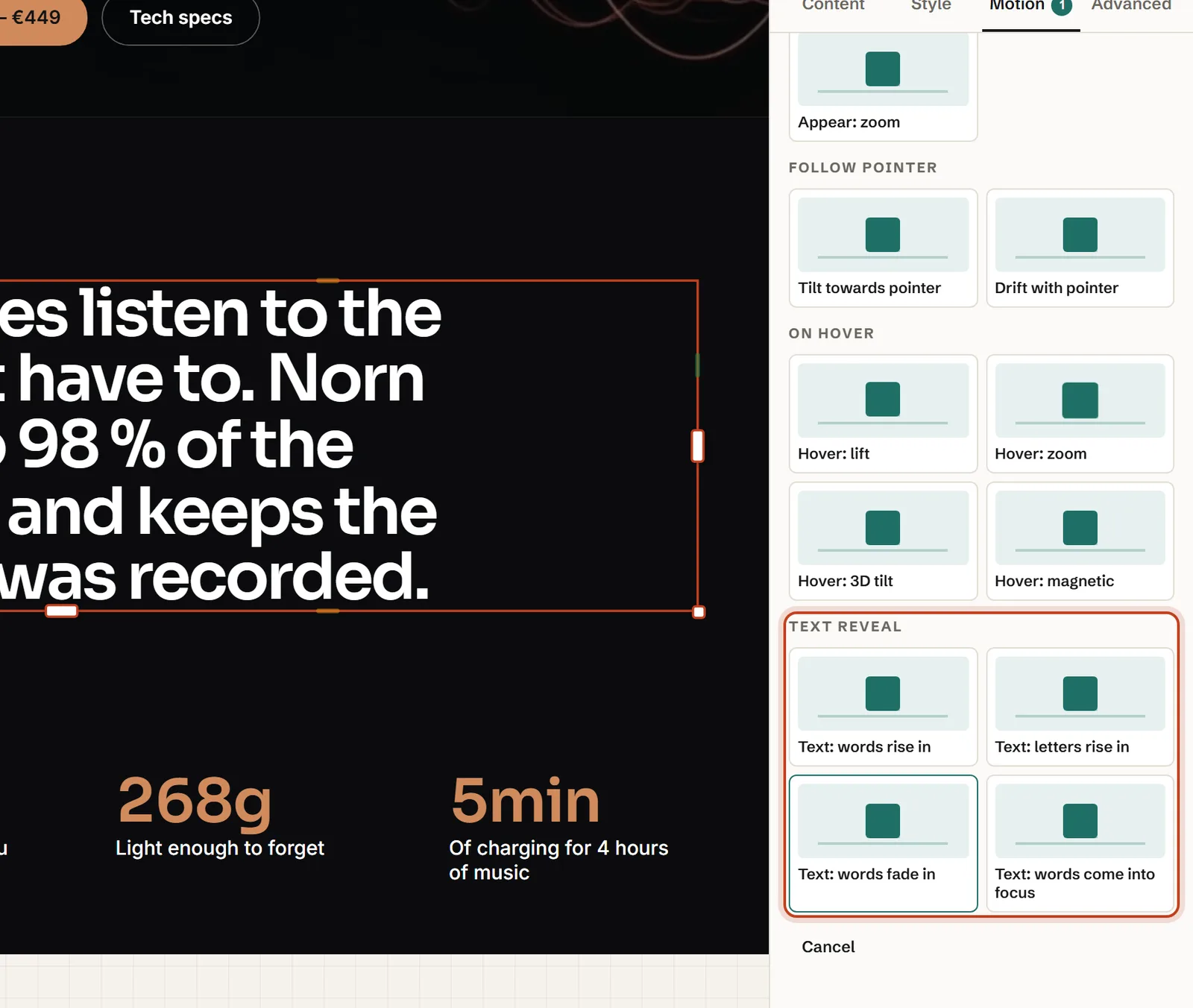Select Text: words come into focus

point(1080,843)
